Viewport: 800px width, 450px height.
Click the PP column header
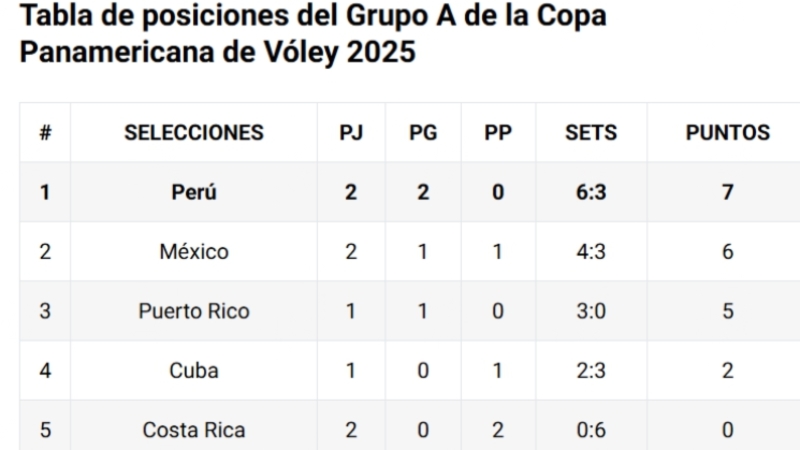click(x=498, y=133)
